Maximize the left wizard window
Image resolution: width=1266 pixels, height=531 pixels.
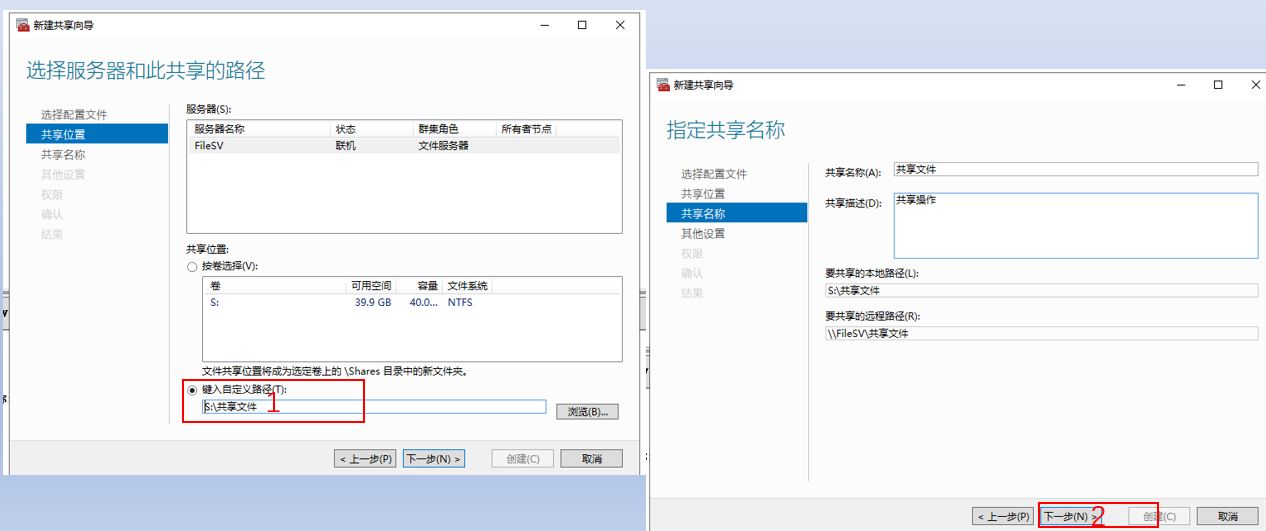click(x=582, y=25)
